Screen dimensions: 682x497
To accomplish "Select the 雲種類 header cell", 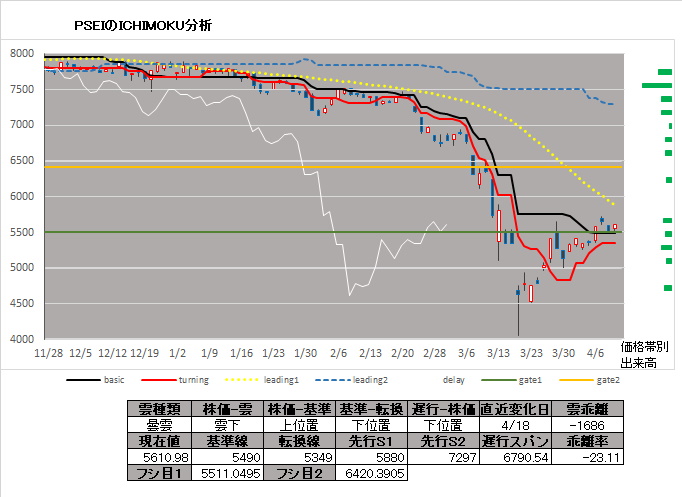I will pyautogui.click(x=160, y=409).
